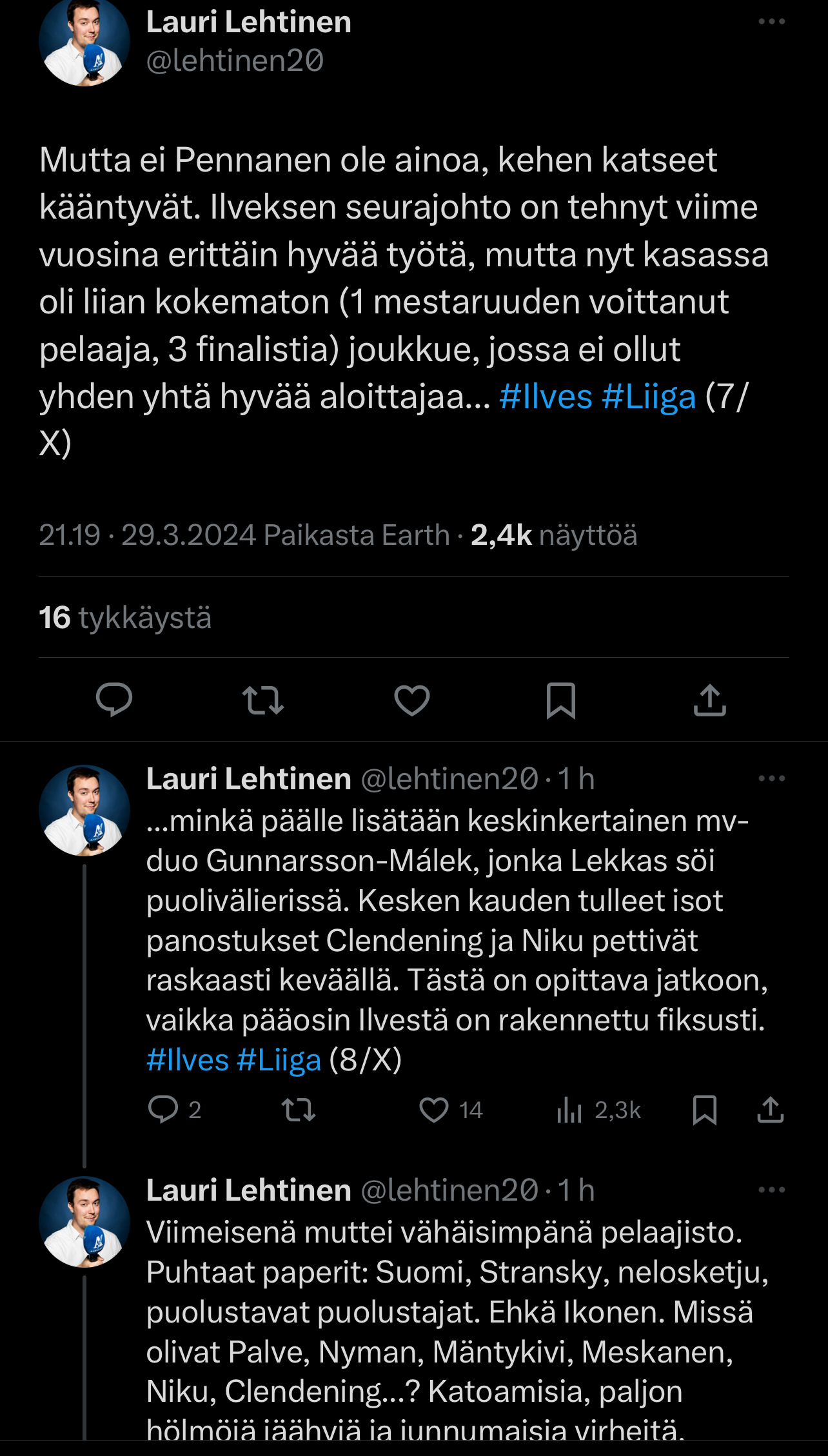
Task: View analytics showing 2,3k views
Action: click(x=598, y=1110)
